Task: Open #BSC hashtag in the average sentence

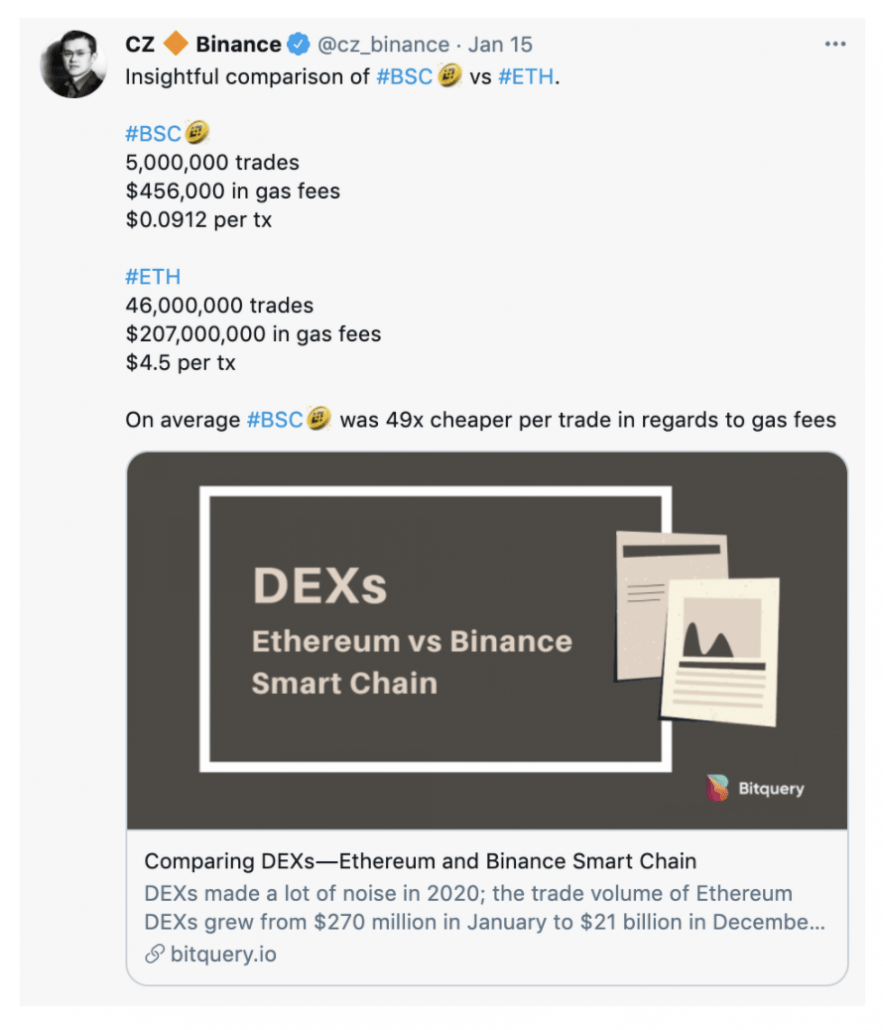Action: click(x=275, y=420)
